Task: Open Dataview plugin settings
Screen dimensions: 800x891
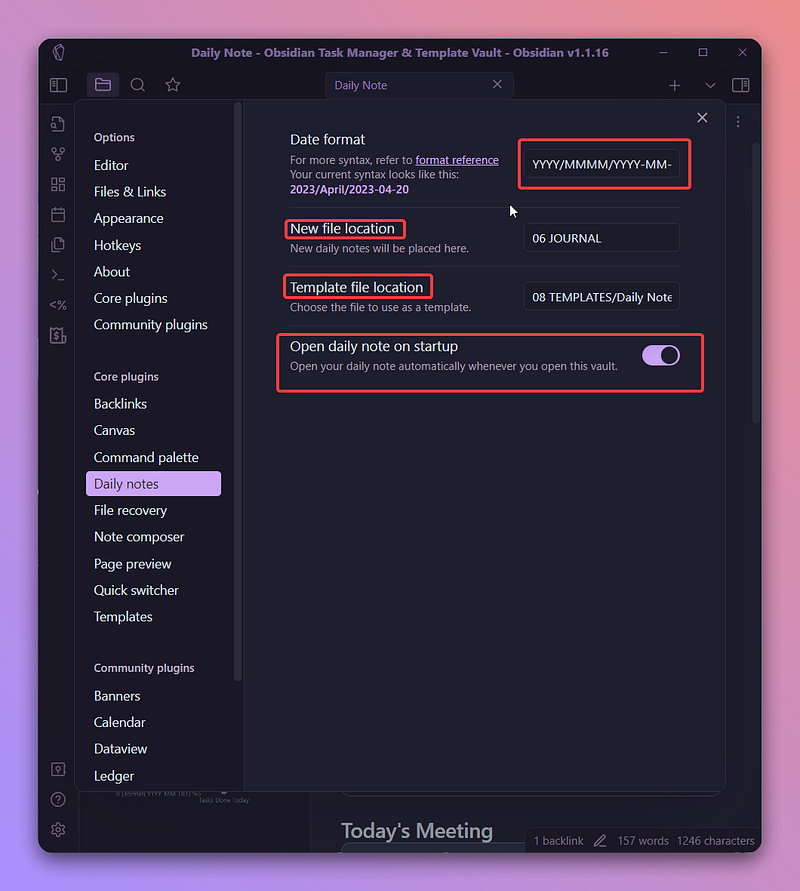Action: pyautogui.click(x=120, y=749)
